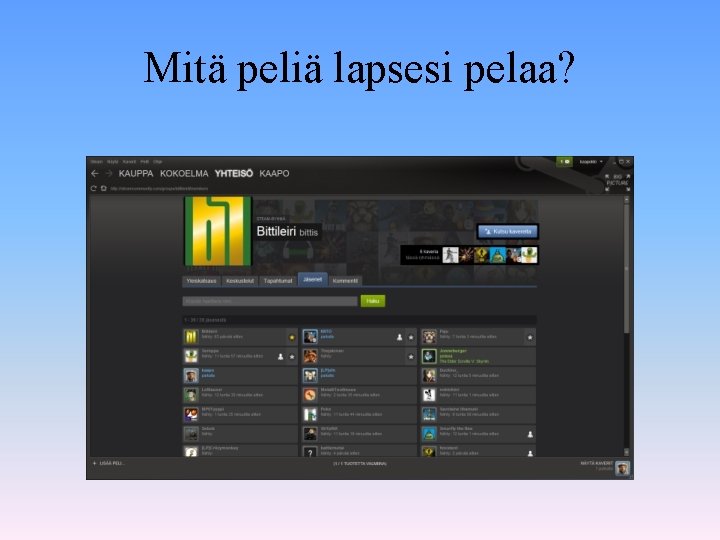This screenshot has height=540, width=720.
Task: Go to the KOKOELMA section
Action: (x=184, y=174)
